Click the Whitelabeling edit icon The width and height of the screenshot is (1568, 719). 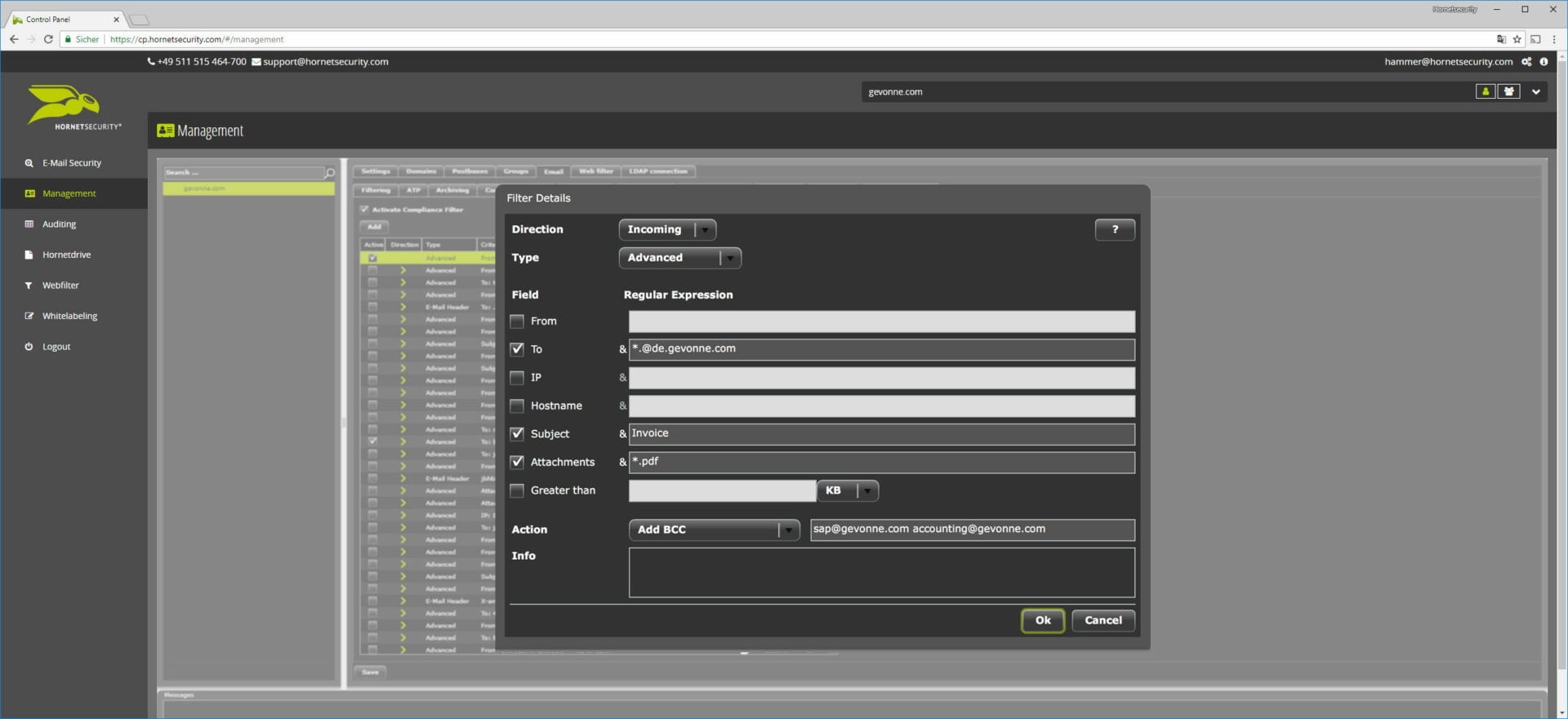pos(29,316)
